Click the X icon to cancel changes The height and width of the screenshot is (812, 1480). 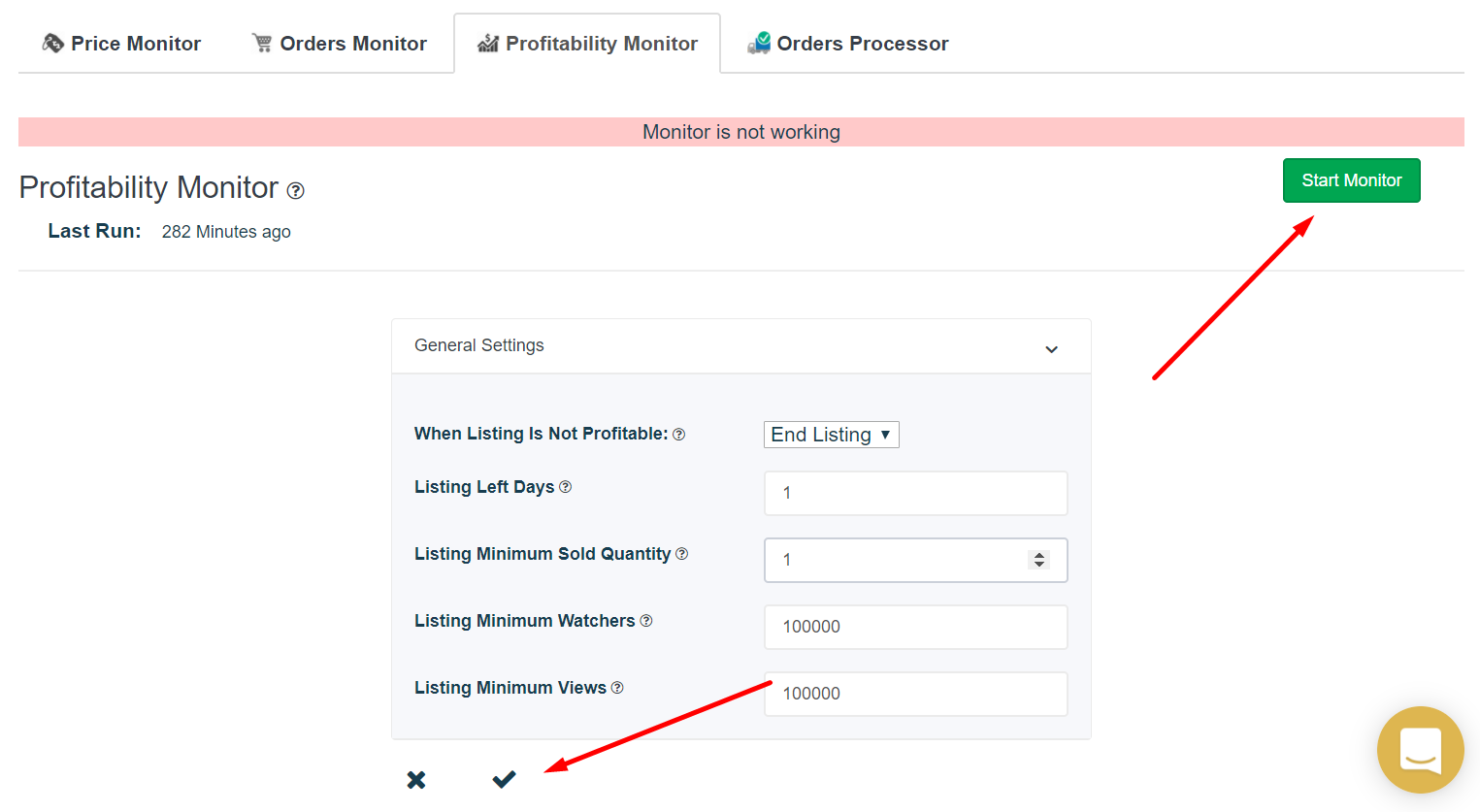pos(416,780)
